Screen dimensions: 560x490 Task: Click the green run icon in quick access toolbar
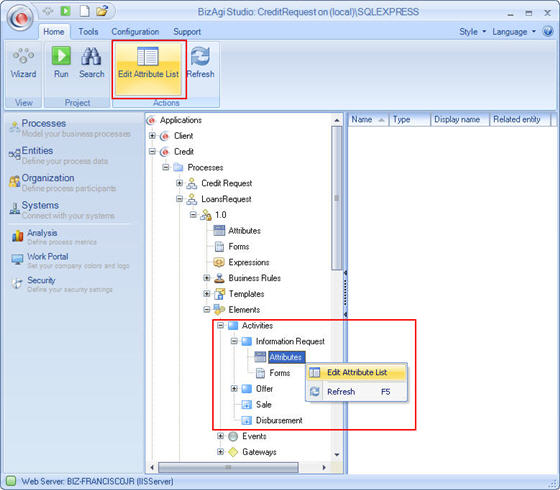(65, 11)
